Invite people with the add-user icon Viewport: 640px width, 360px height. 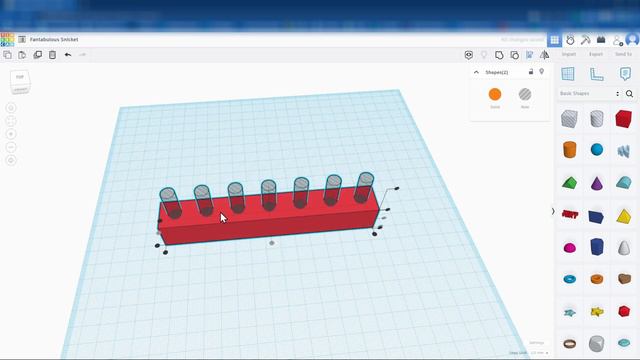pyautogui.click(x=617, y=40)
